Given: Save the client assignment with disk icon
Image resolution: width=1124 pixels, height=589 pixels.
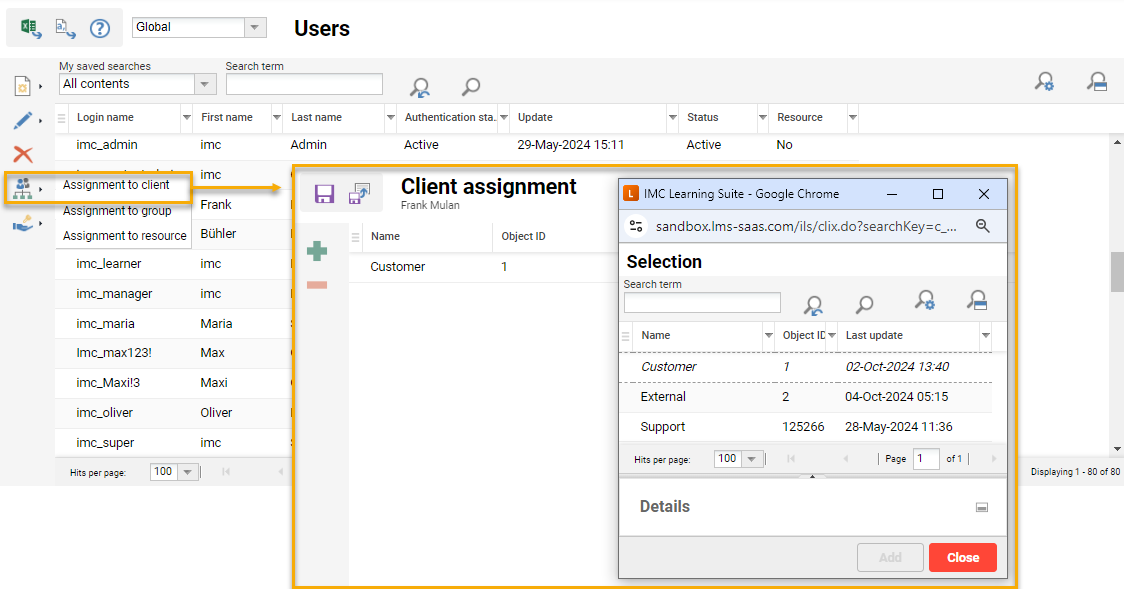Looking at the screenshot, I should [x=324, y=194].
